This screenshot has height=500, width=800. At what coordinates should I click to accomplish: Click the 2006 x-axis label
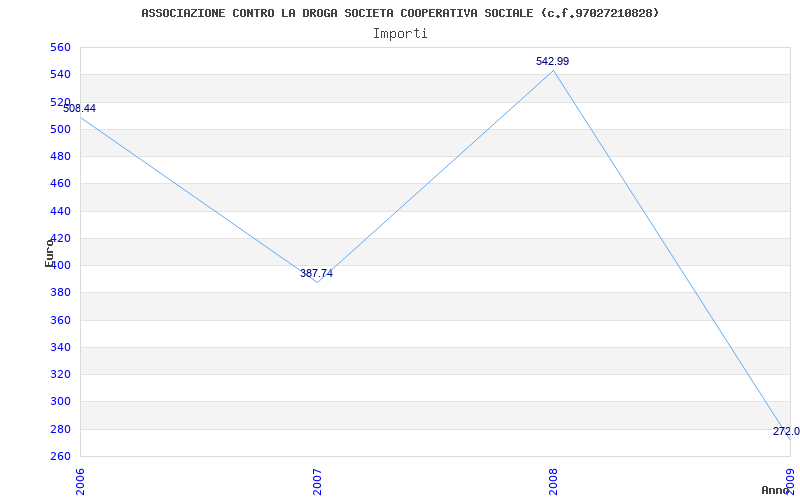81,482
